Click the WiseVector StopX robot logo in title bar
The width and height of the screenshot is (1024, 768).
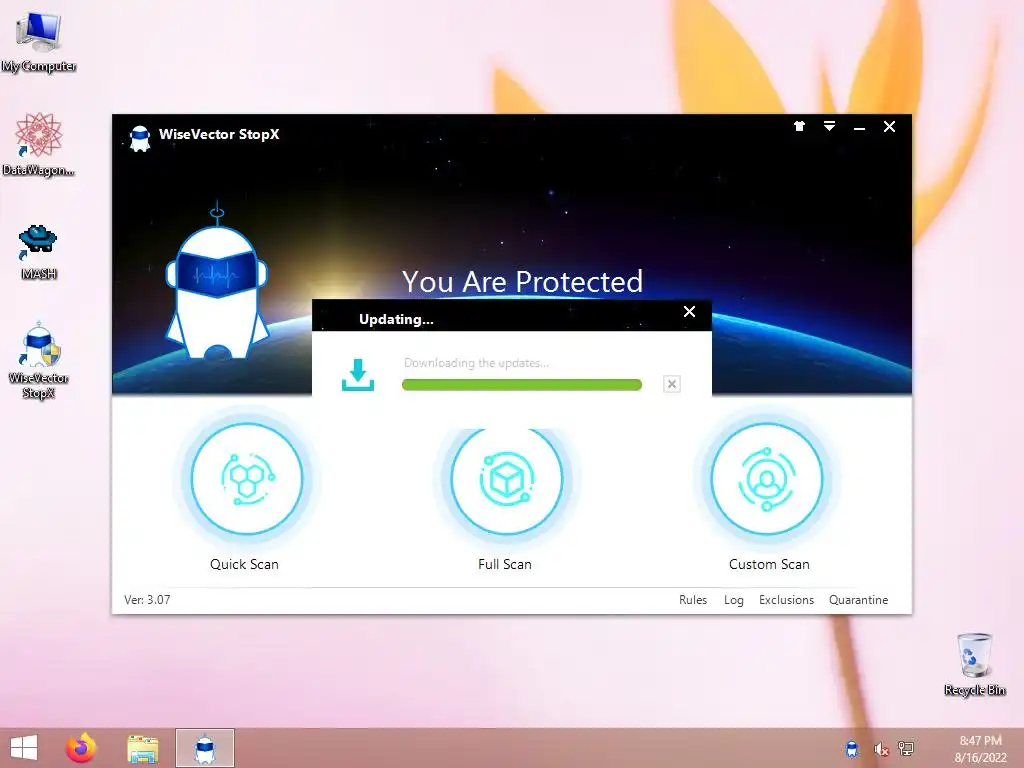tap(139, 137)
